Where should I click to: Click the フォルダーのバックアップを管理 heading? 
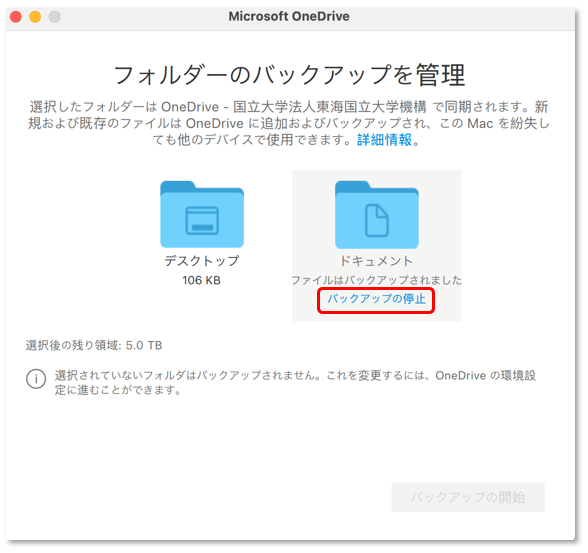tap(289, 75)
